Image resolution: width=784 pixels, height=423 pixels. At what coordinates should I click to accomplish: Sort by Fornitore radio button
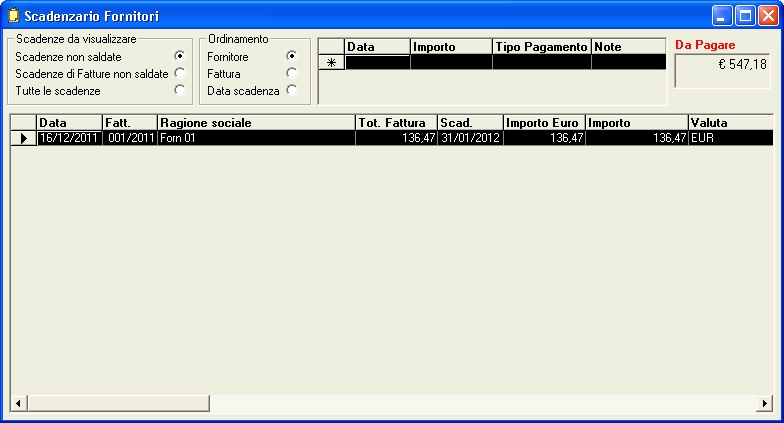[292, 56]
